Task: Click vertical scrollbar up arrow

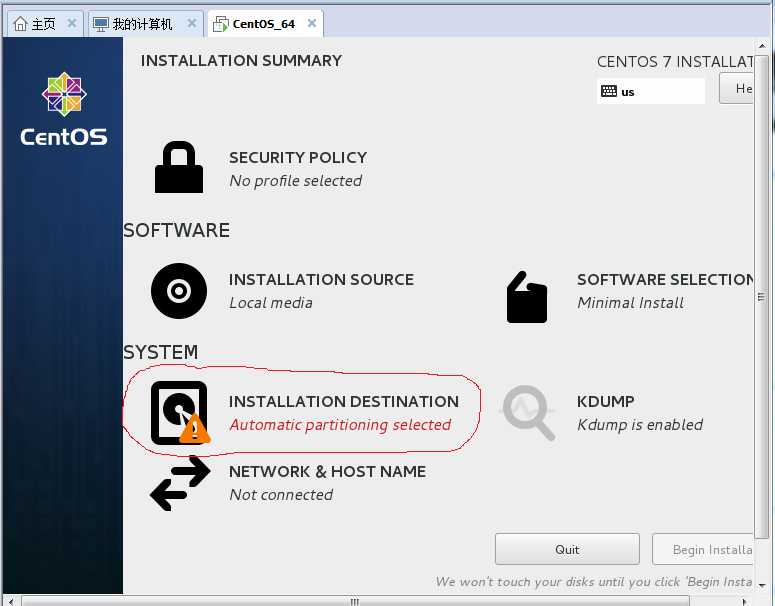Action: coord(762,45)
